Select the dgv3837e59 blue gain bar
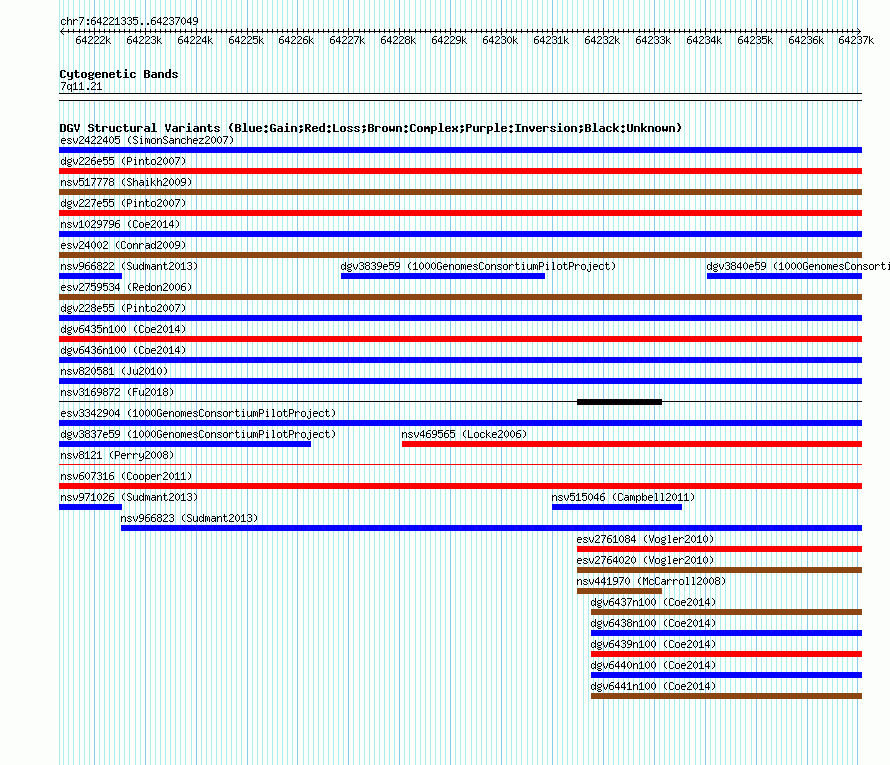890x765 pixels. click(185, 444)
